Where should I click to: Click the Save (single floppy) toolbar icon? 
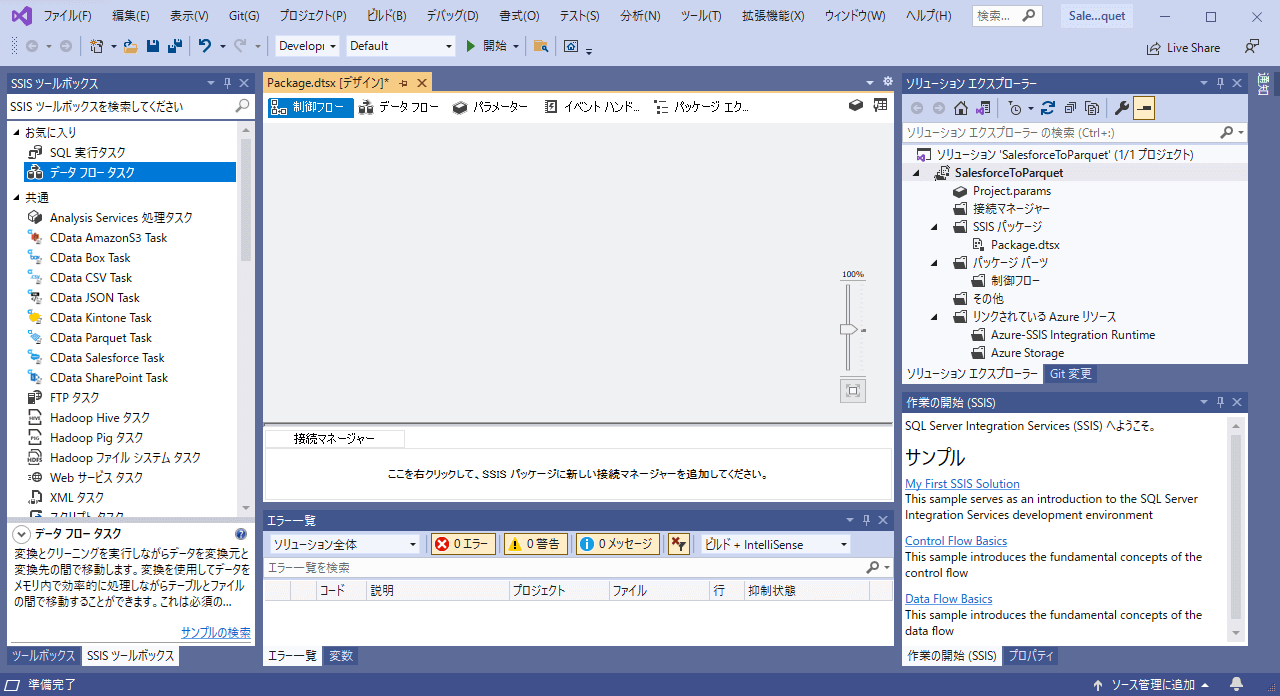[x=153, y=46]
